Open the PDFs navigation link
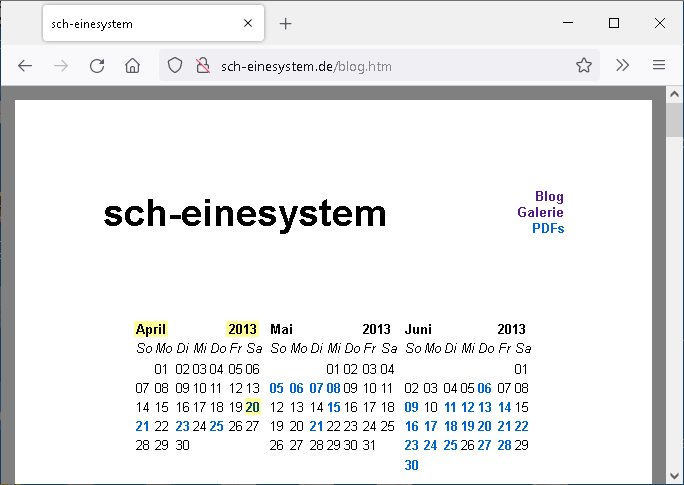 [547, 228]
